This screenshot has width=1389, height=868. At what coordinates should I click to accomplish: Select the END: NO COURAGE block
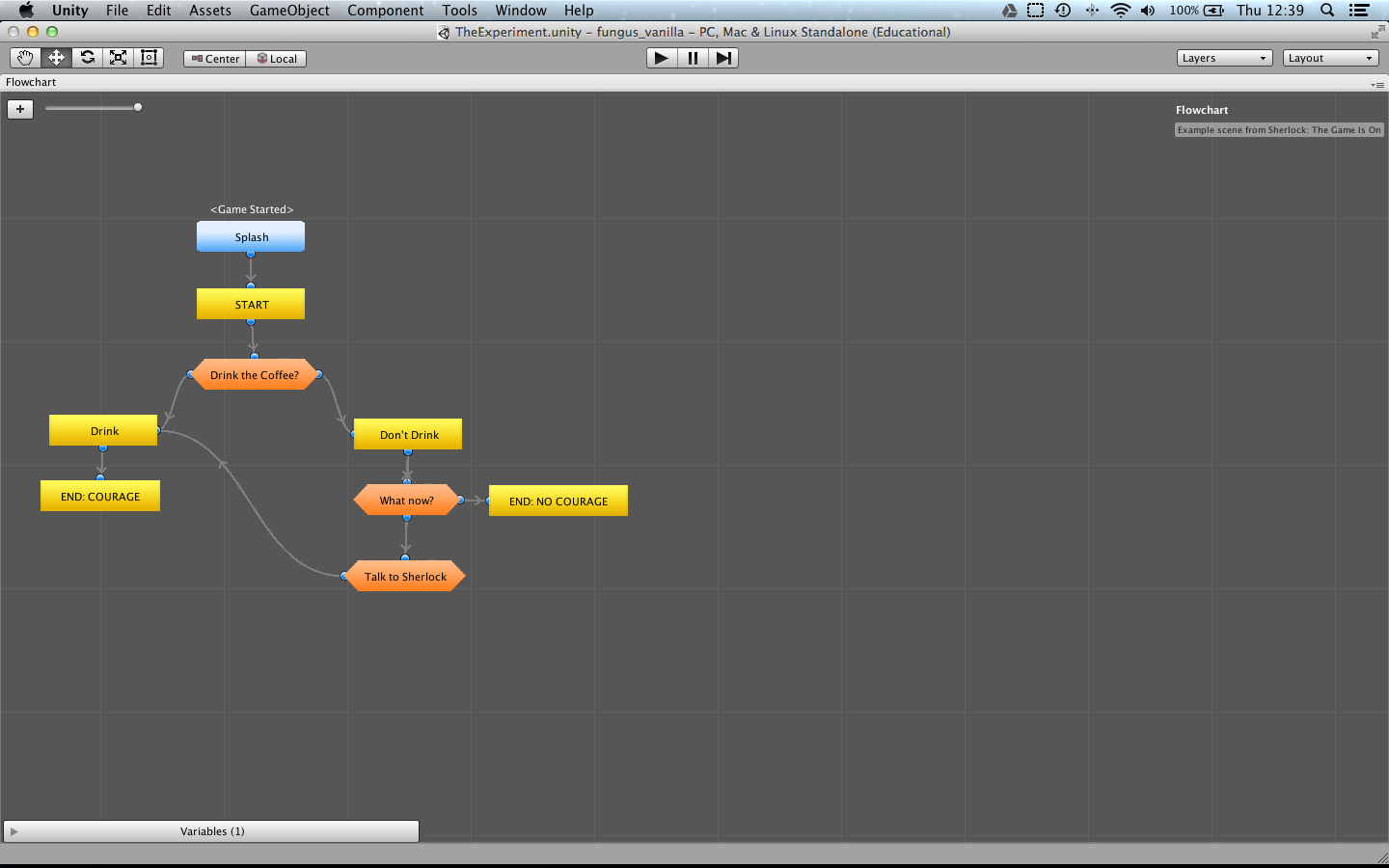coord(558,501)
